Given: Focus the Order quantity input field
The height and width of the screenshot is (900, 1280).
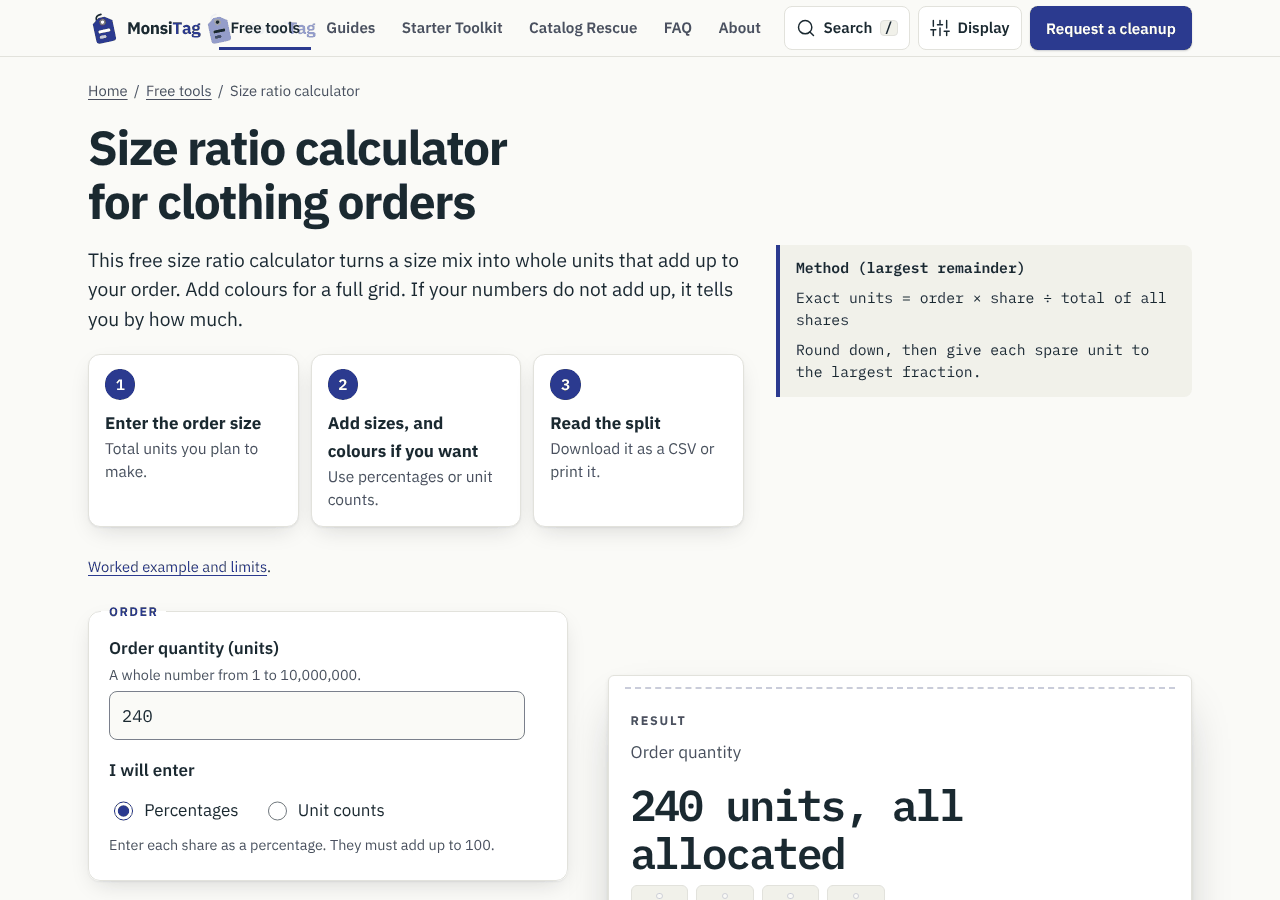Looking at the screenshot, I should [x=317, y=716].
